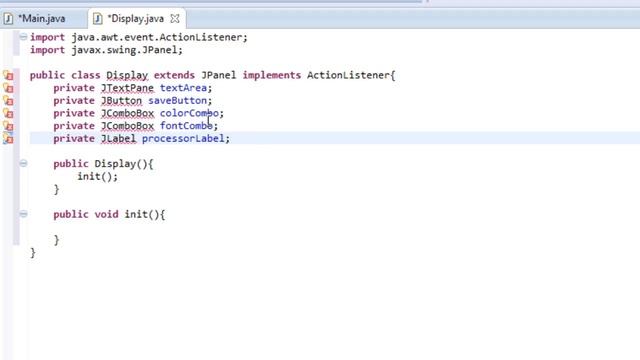Screen dimensions: 640x360
Task: Close the *Display.java tab
Action: pos(175,19)
